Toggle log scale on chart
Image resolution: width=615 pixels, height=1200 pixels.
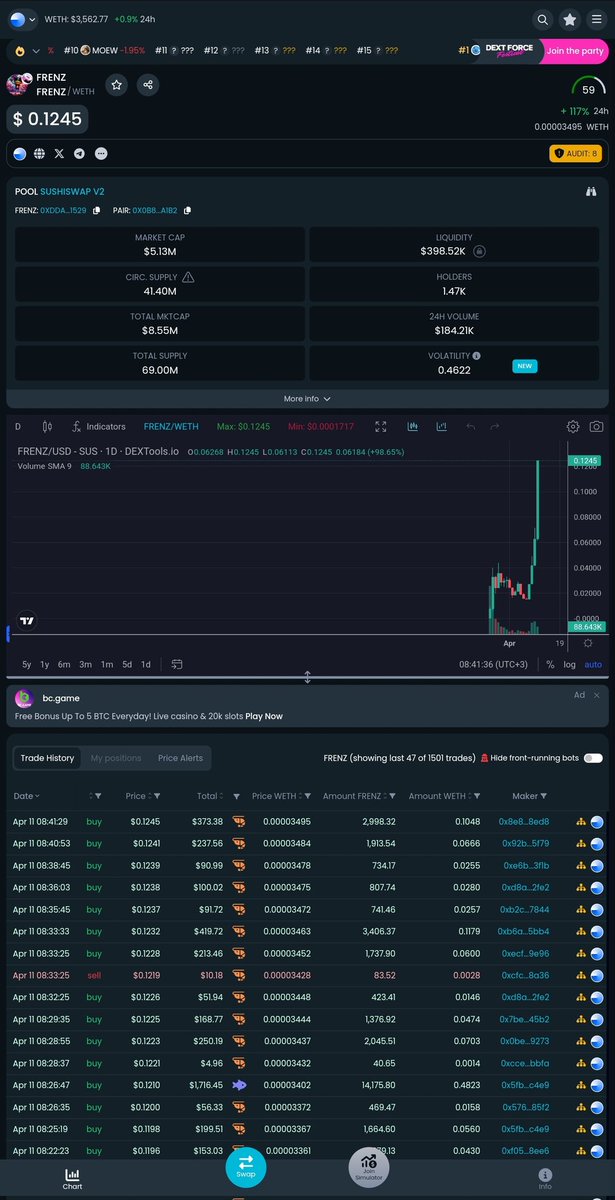569,664
